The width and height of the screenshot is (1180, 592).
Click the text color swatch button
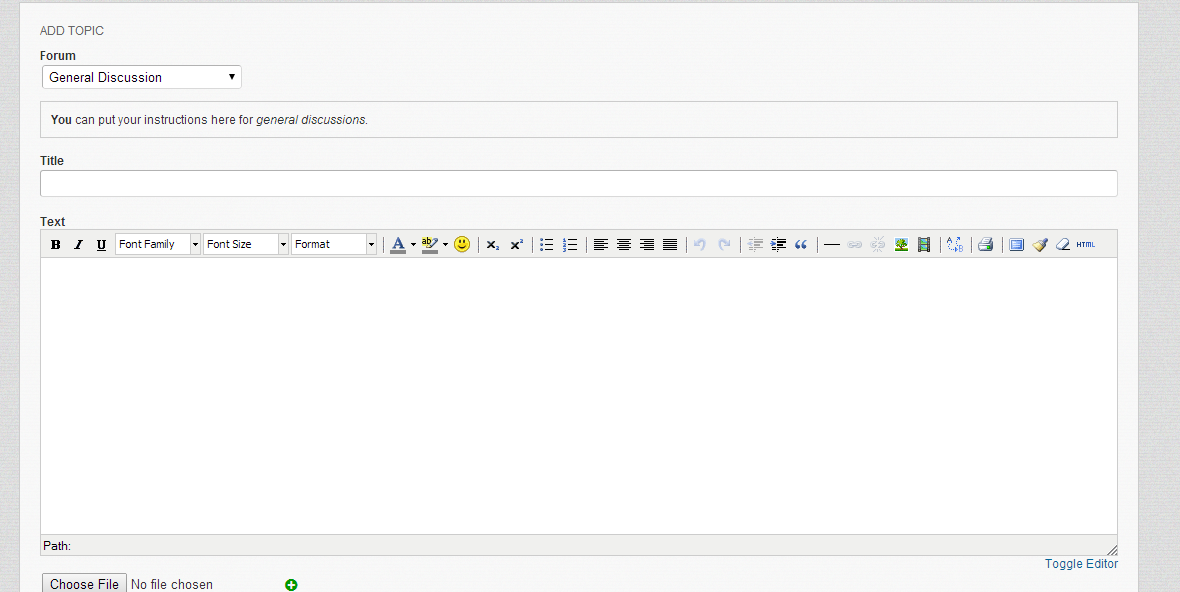[398, 245]
